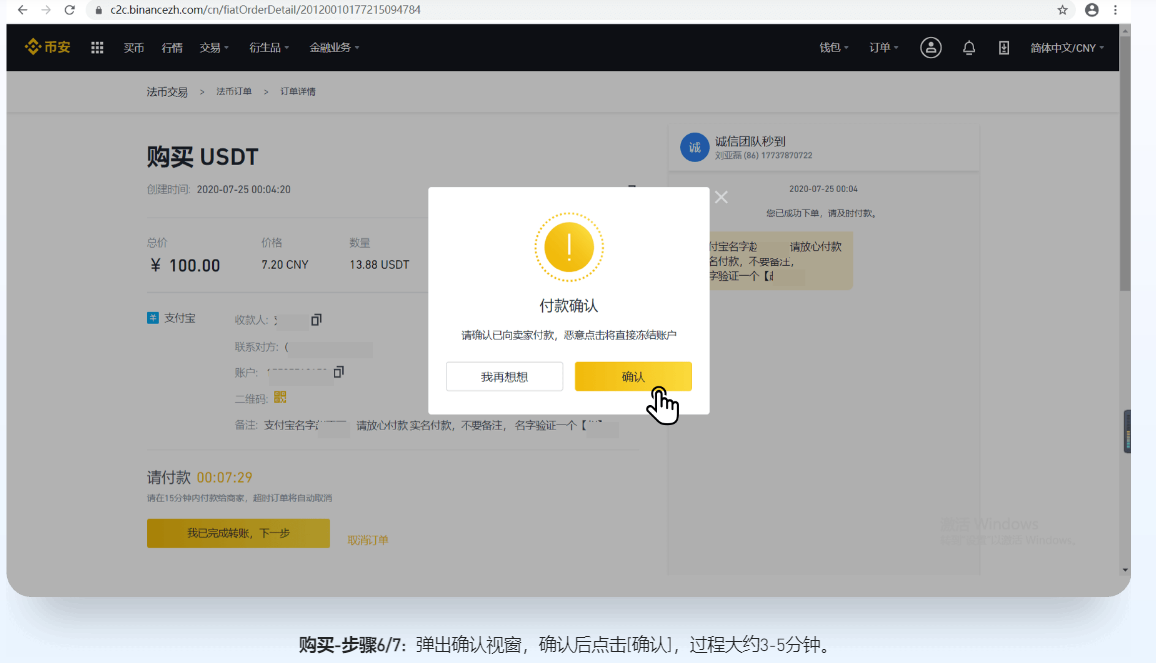The height and width of the screenshot is (663, 1156).
Task: Bookmark this page with the star icon
Action: click(1062, 10)
